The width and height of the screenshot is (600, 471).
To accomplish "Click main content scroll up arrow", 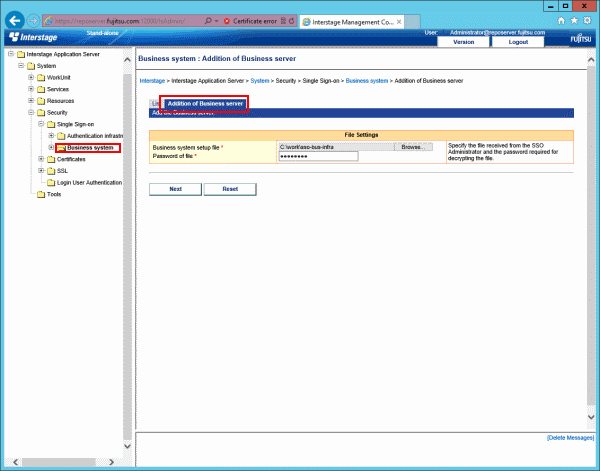I will (591, 60).
